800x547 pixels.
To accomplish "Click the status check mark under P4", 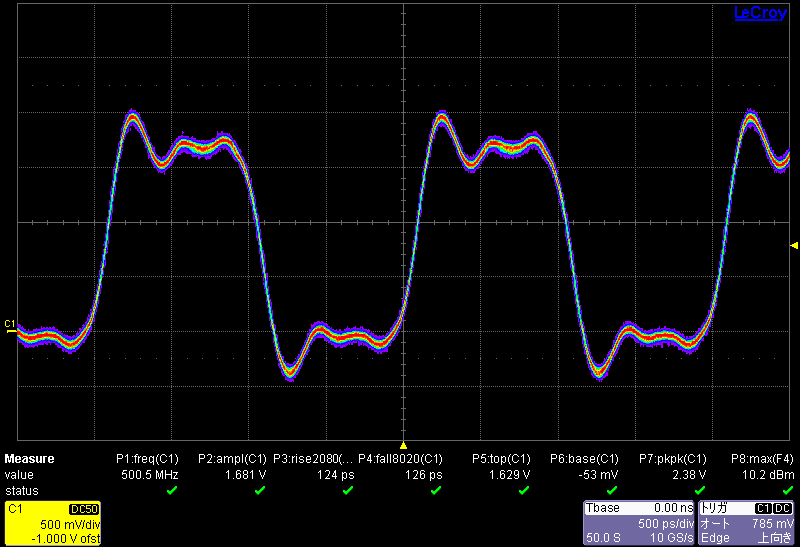I will [436, 490].
